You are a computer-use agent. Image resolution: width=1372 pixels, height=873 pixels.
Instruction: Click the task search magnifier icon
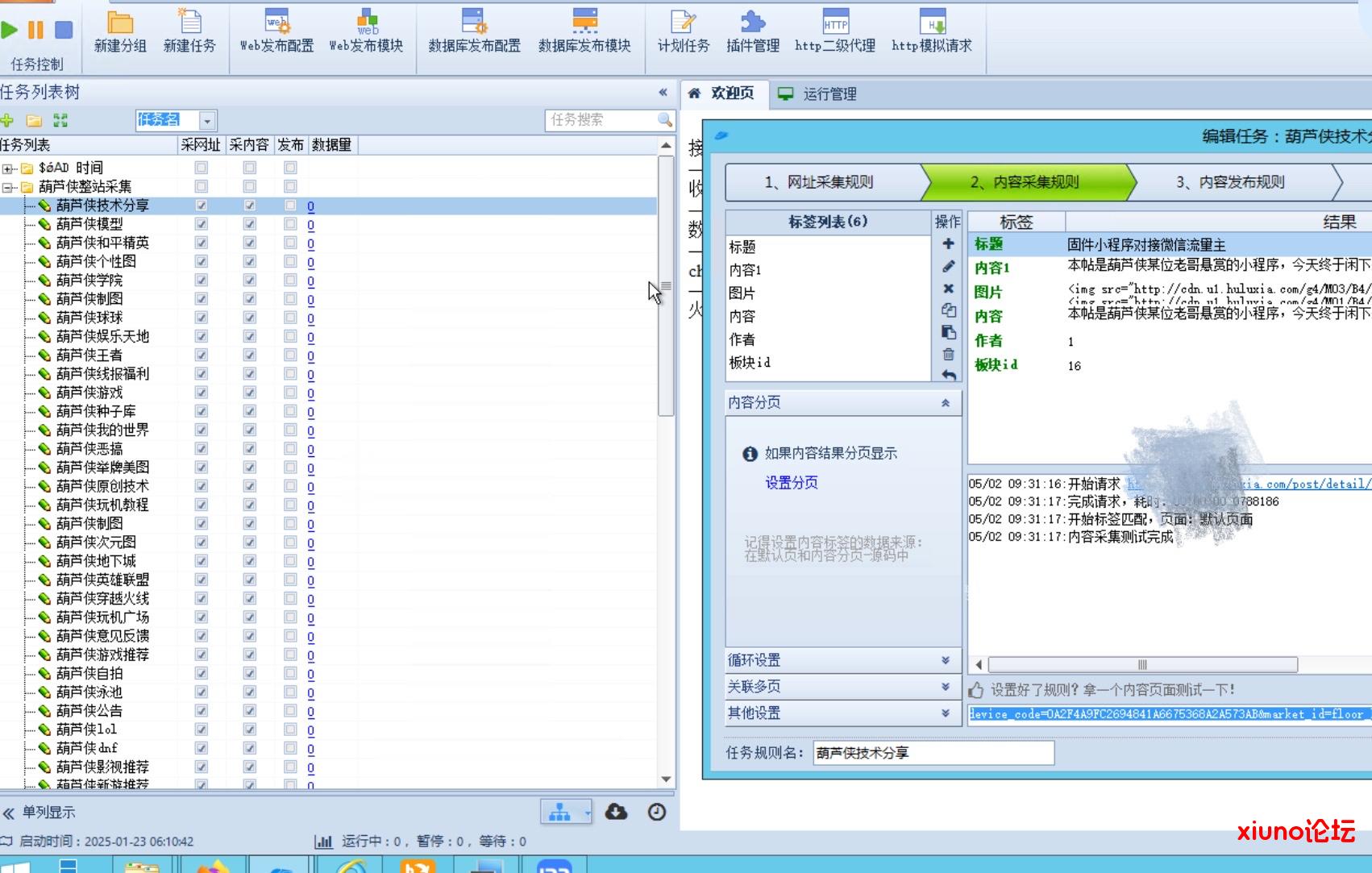pyautogui.click(x=664, y=120)
